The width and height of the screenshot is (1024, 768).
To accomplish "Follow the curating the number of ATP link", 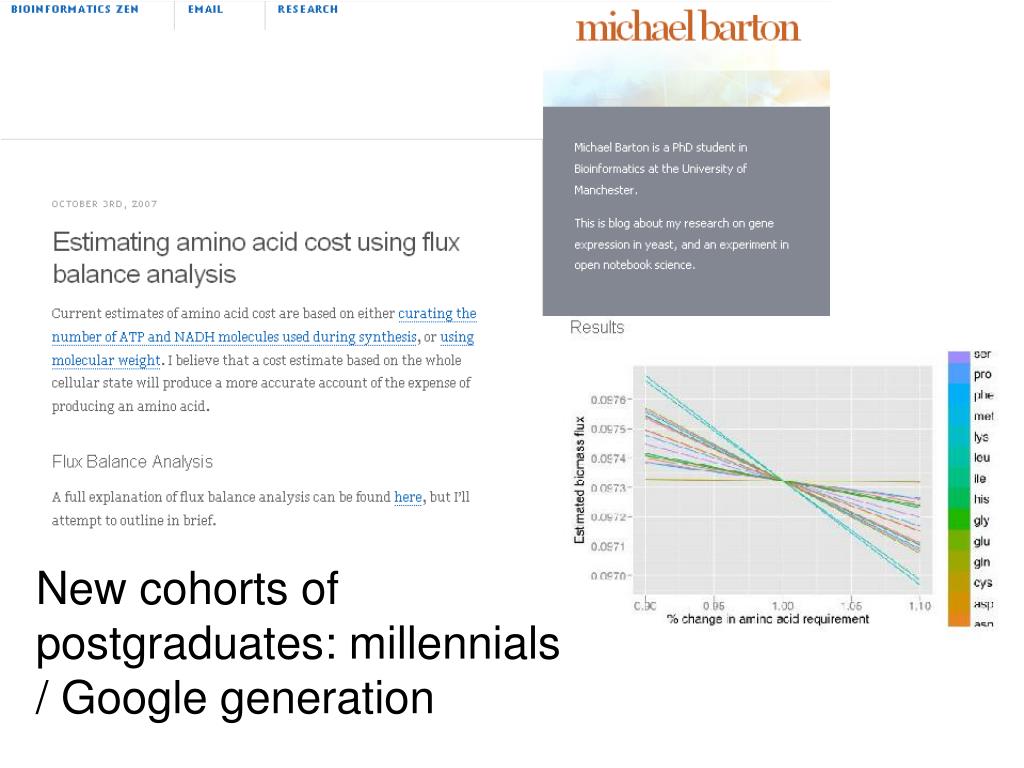I will [x=264, y=325].
